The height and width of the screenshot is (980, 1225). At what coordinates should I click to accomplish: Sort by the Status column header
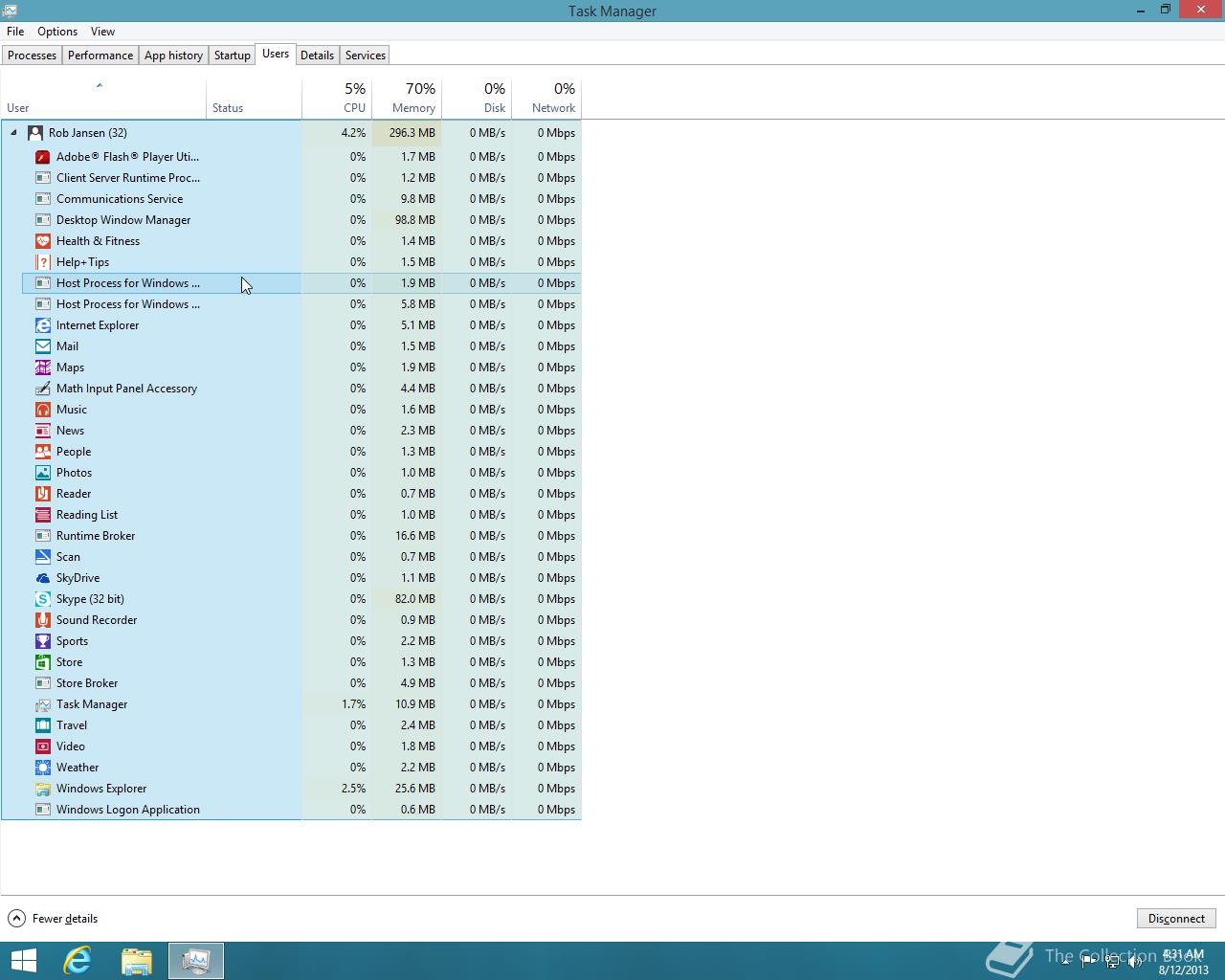(x=254, y=100)
